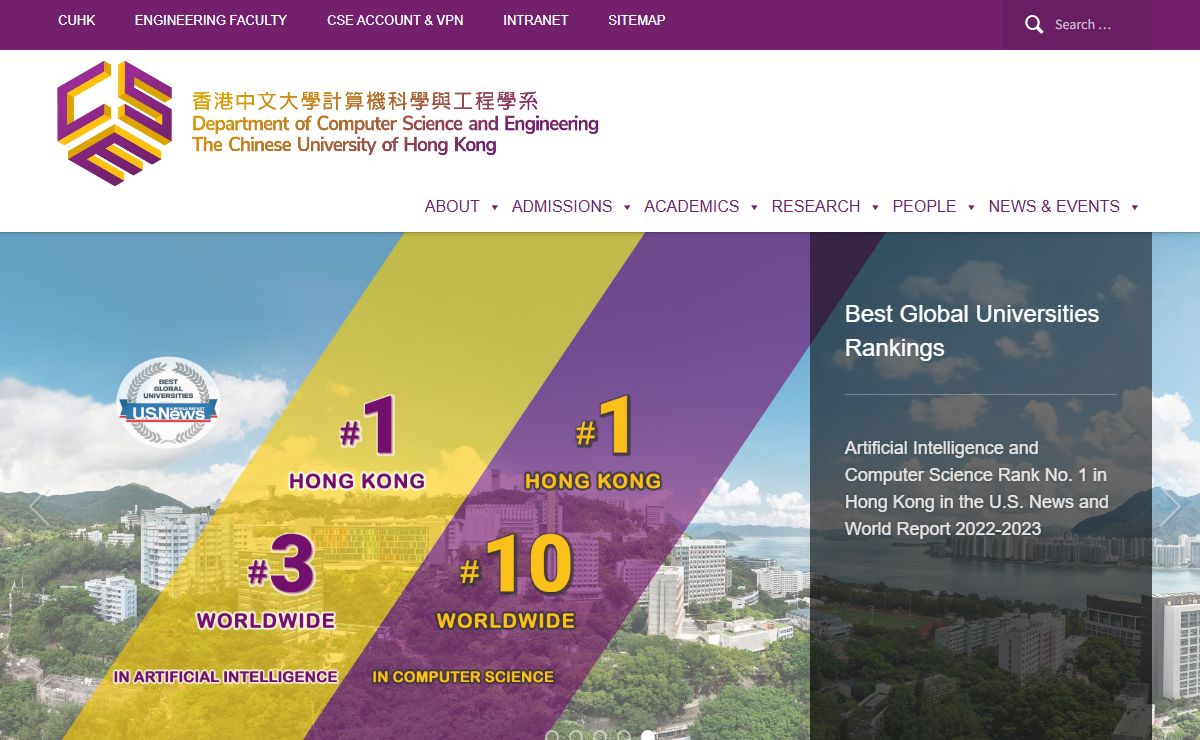The image size is (1200, 740).
Task: Click the Best Global Universities Rankings heading
Action: (x=971, y=330)
